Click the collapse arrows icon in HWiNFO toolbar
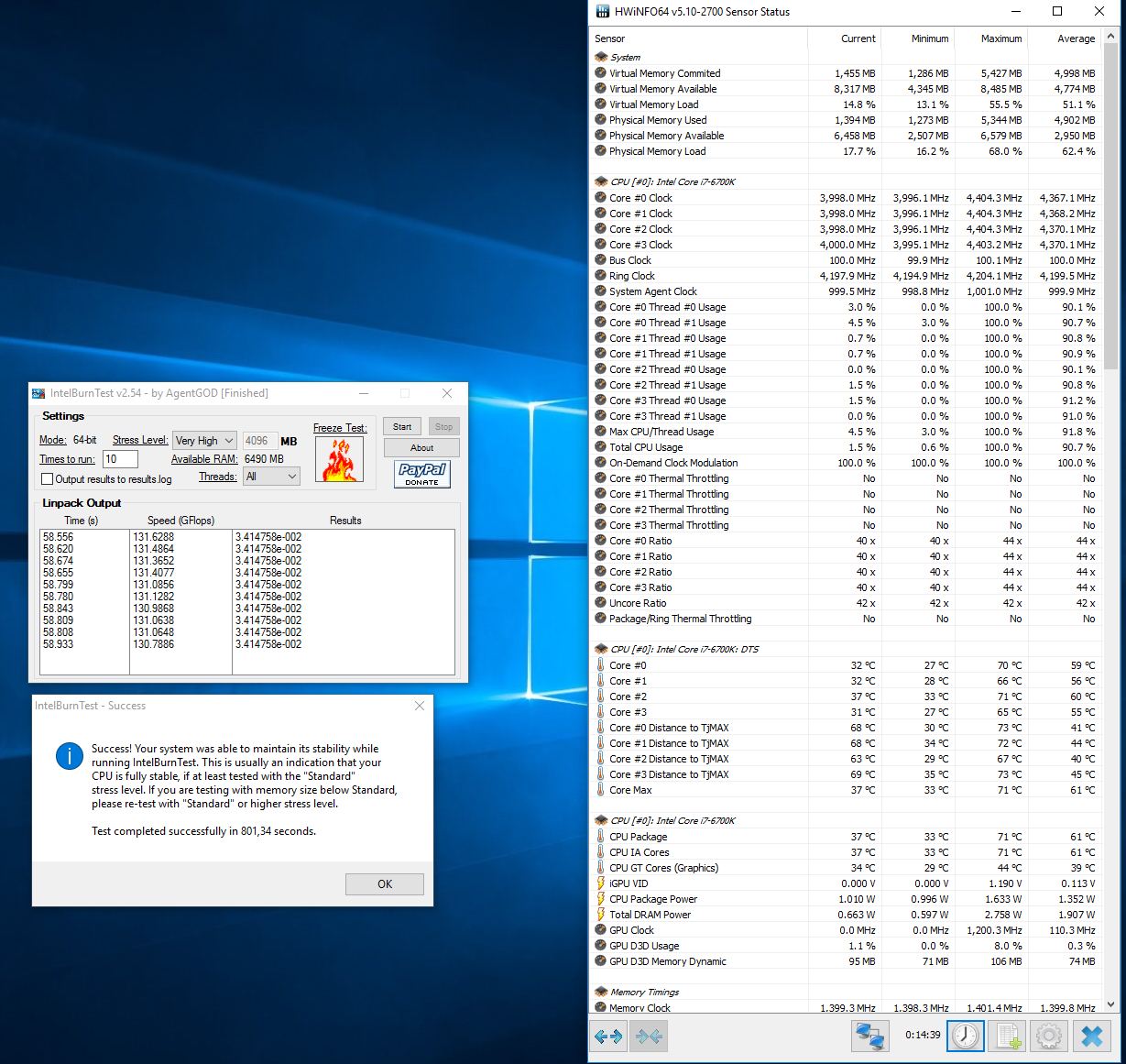 [x=649, y=1037]
